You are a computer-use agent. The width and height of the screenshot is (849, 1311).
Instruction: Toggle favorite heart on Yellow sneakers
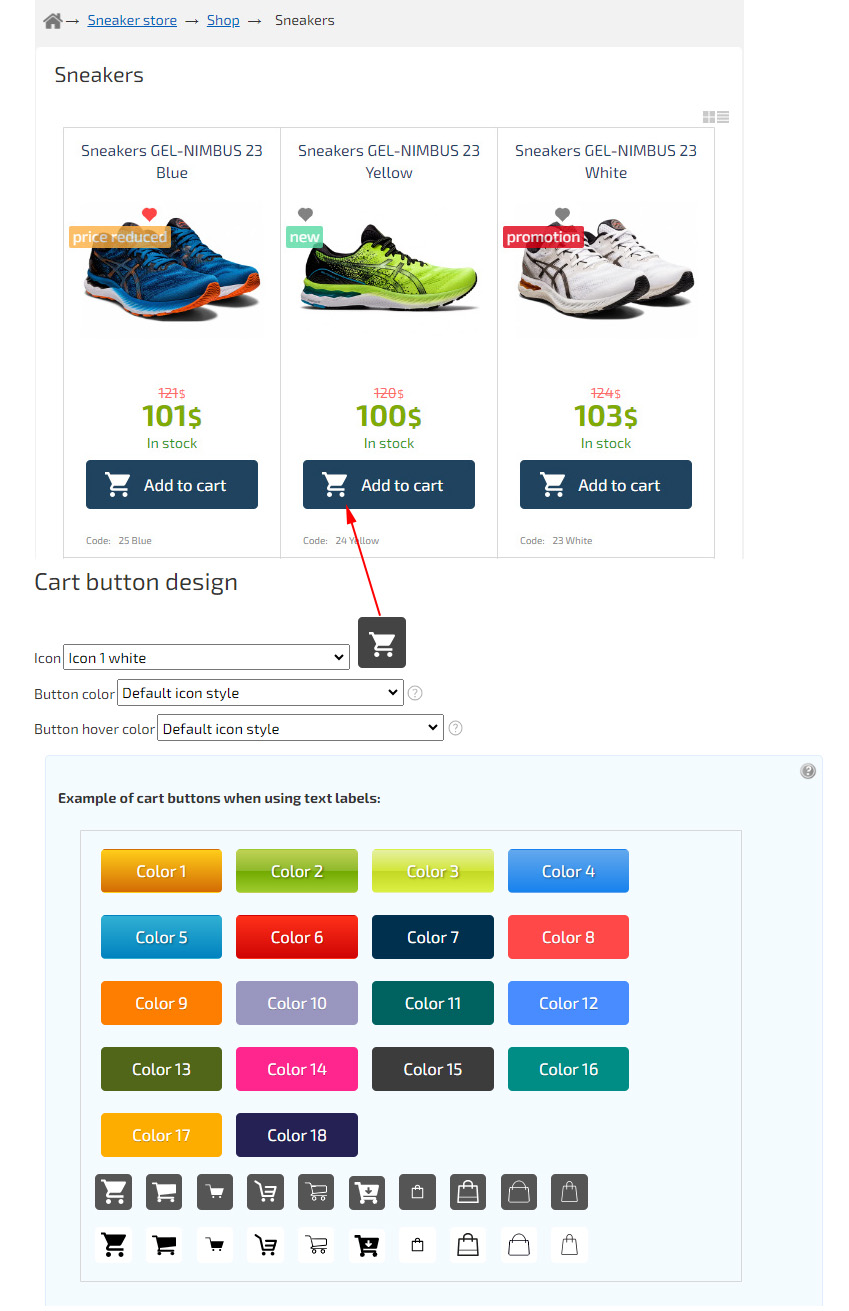306,214
